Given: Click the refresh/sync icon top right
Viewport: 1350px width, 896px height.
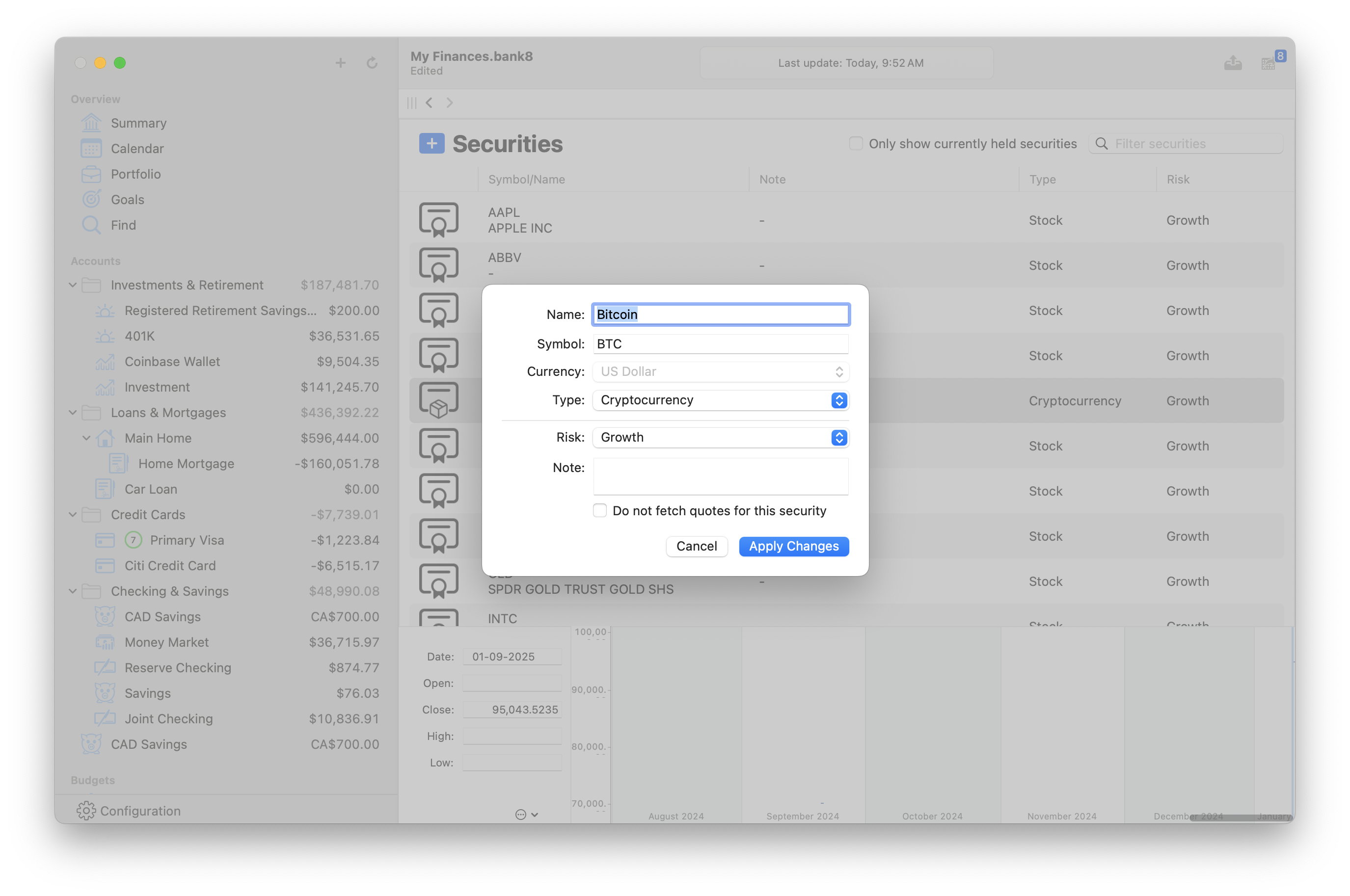Looking at the screenshot, I should (372, 63).
